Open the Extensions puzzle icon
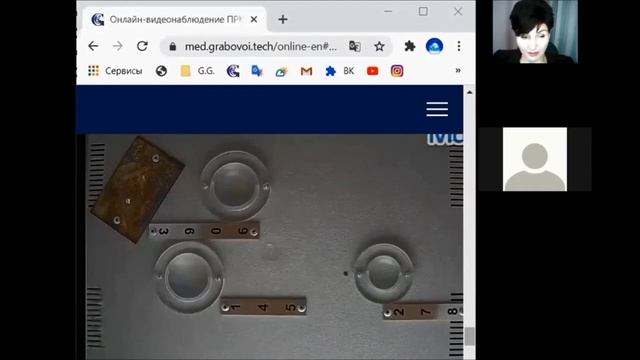The image size is (640, 360). pyautogui.click(x=410, y=46)
